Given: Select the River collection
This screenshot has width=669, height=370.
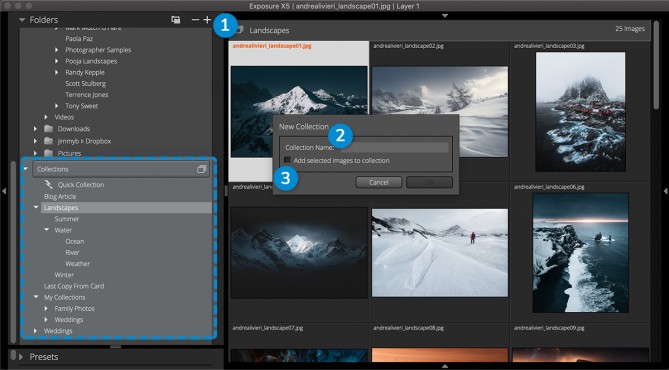Looking at the screenshot, I should click(73, 252).
